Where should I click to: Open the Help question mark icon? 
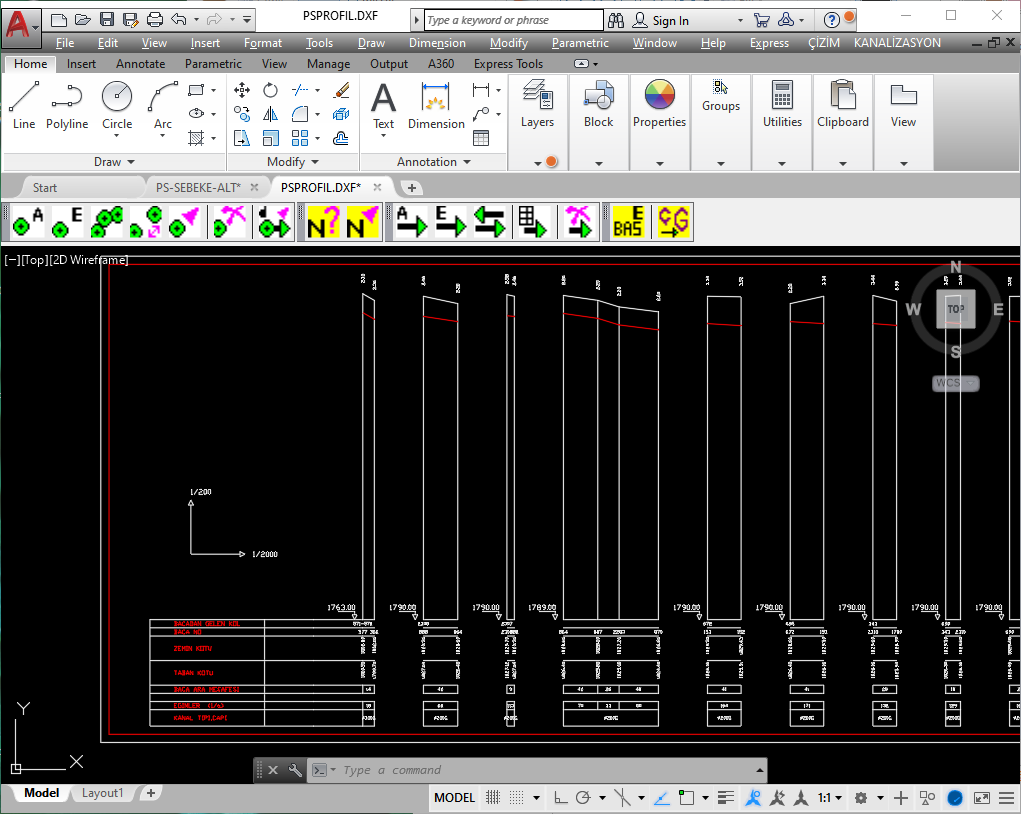(x=832, y=20)
